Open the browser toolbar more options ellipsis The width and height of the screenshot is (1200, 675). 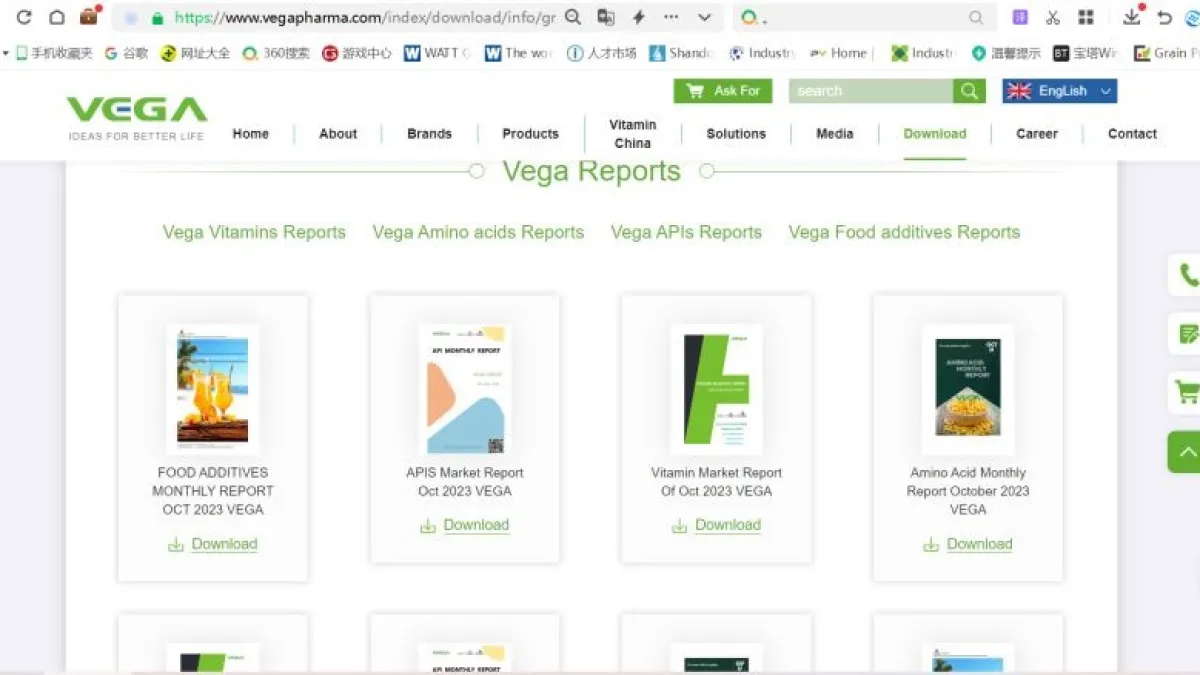coord(671,17)
